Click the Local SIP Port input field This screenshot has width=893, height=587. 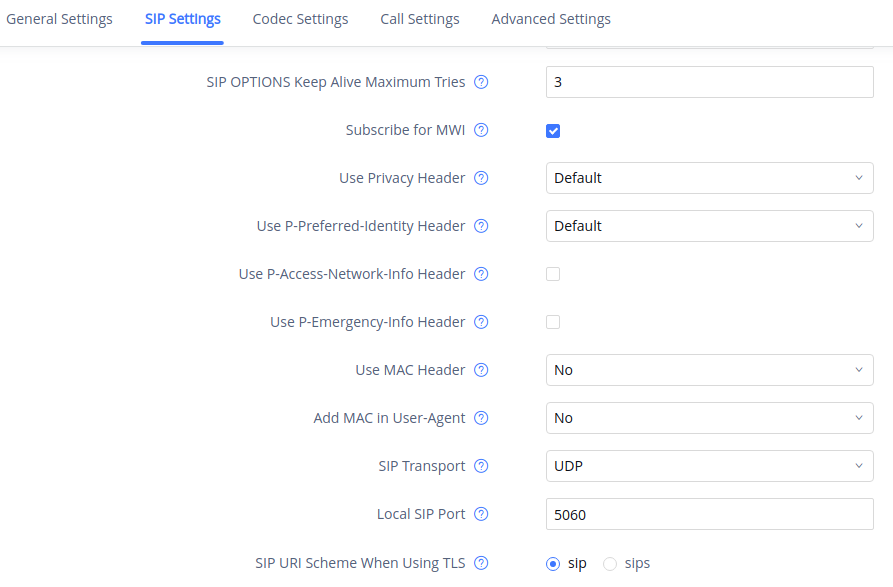(709, 514)
